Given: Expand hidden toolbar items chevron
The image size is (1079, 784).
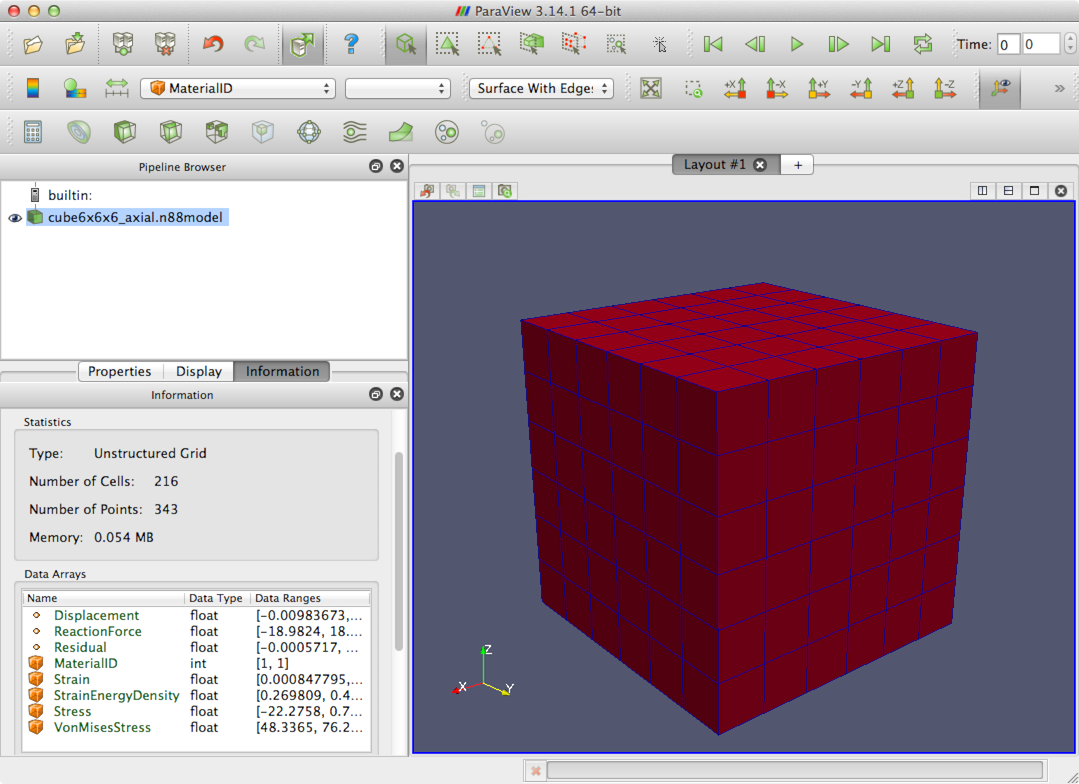Looking at the screenshot, I should [x=1059, y=88].
